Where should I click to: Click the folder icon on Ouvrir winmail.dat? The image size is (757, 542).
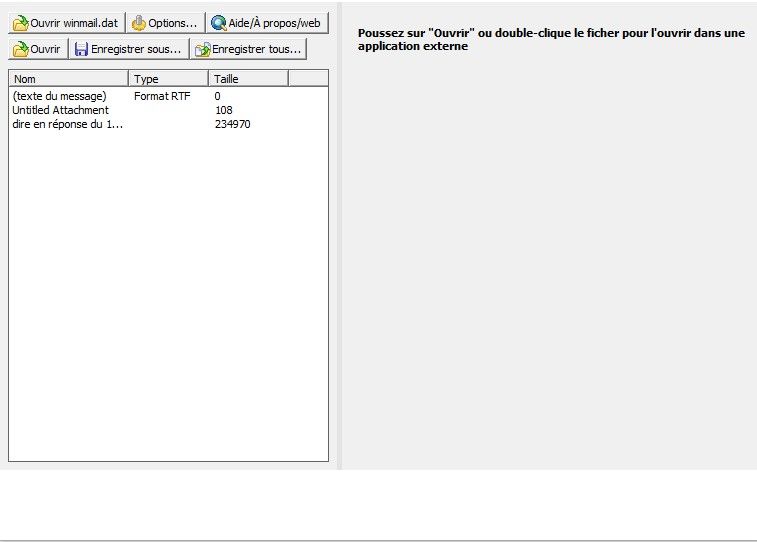[x=20, y=23]
